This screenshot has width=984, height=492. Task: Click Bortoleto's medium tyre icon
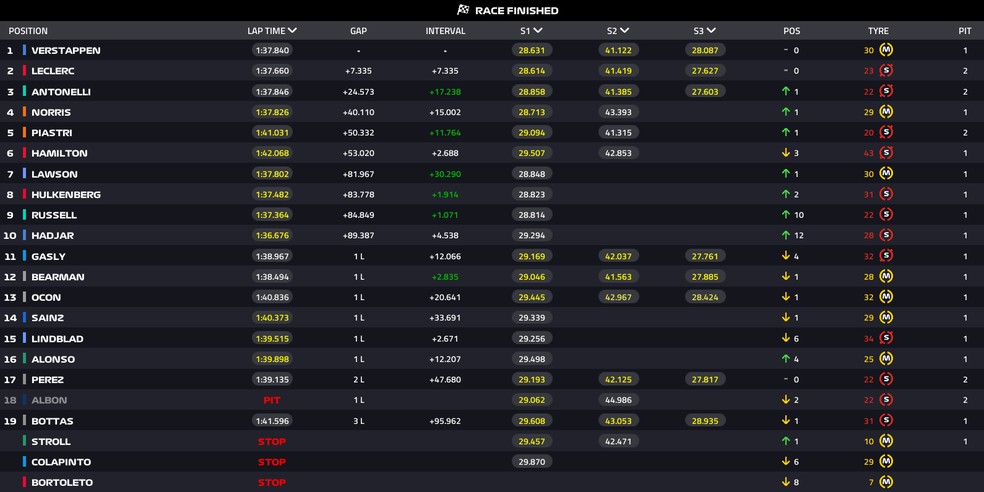pos(886,483)
